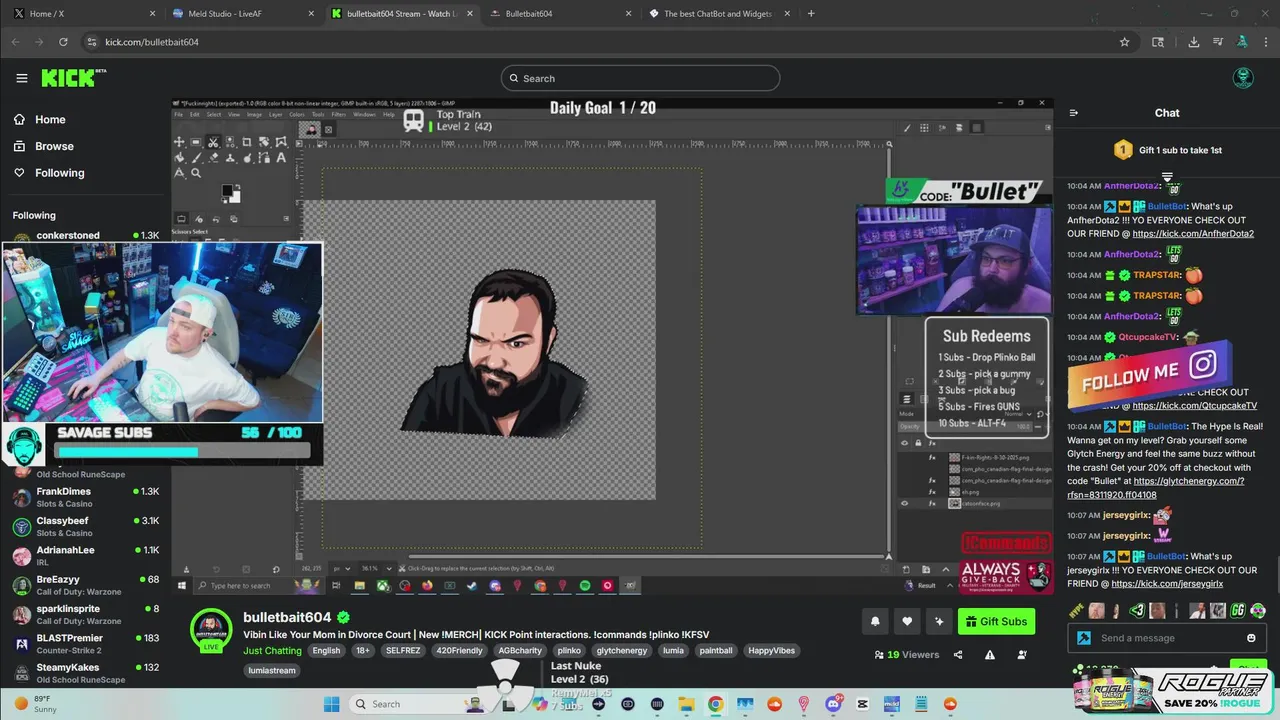This screenshot has width=1280, height=720.
Task: Share the stream using the share icon
Action: [x=958, y=655]
